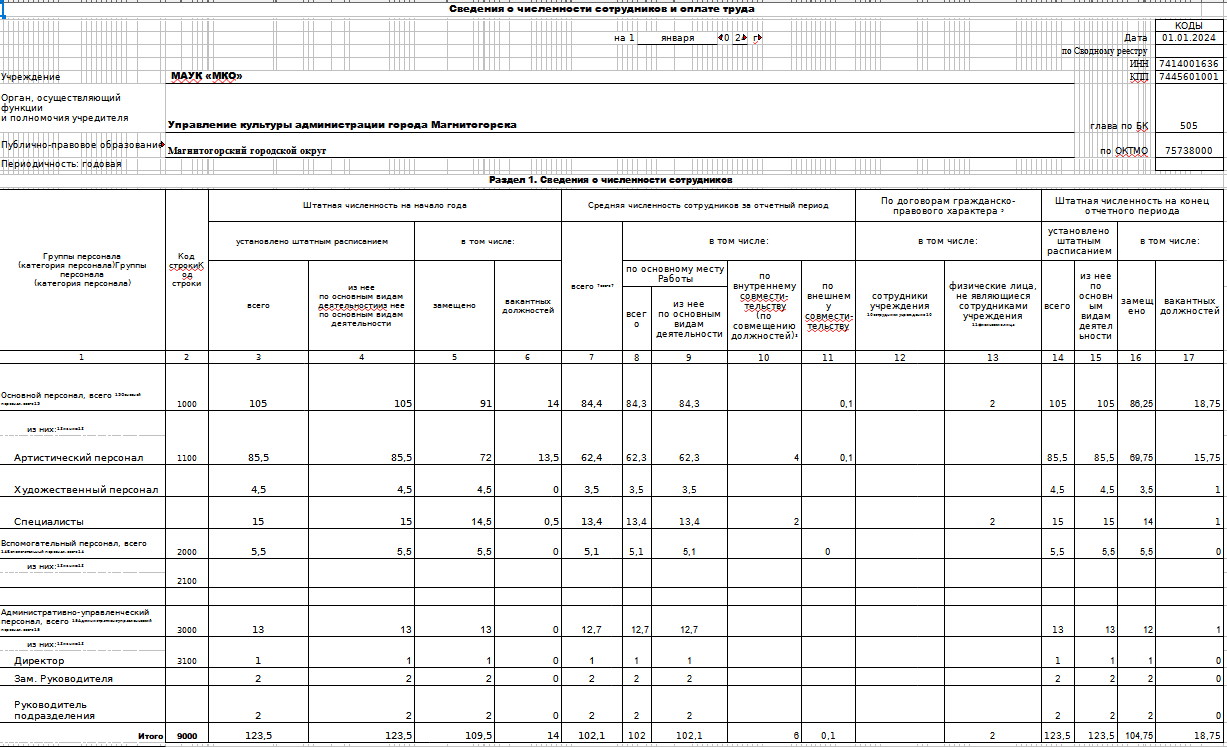Select the month cell 'января'
Image resolution: width=1227 pixels, height=747 pixels.
(x=677, y=38)
